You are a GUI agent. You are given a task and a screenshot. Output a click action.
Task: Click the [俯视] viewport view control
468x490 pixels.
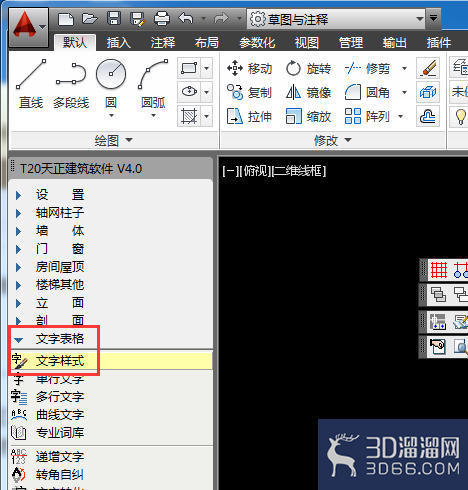click(255, 171)
